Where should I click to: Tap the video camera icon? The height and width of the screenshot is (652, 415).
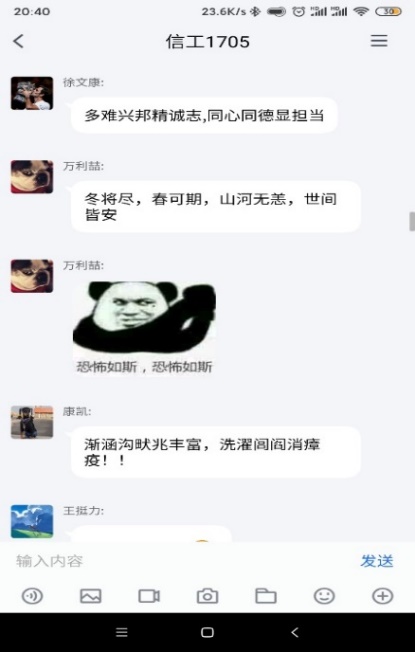pyautogui.click(x=149, y=596)
